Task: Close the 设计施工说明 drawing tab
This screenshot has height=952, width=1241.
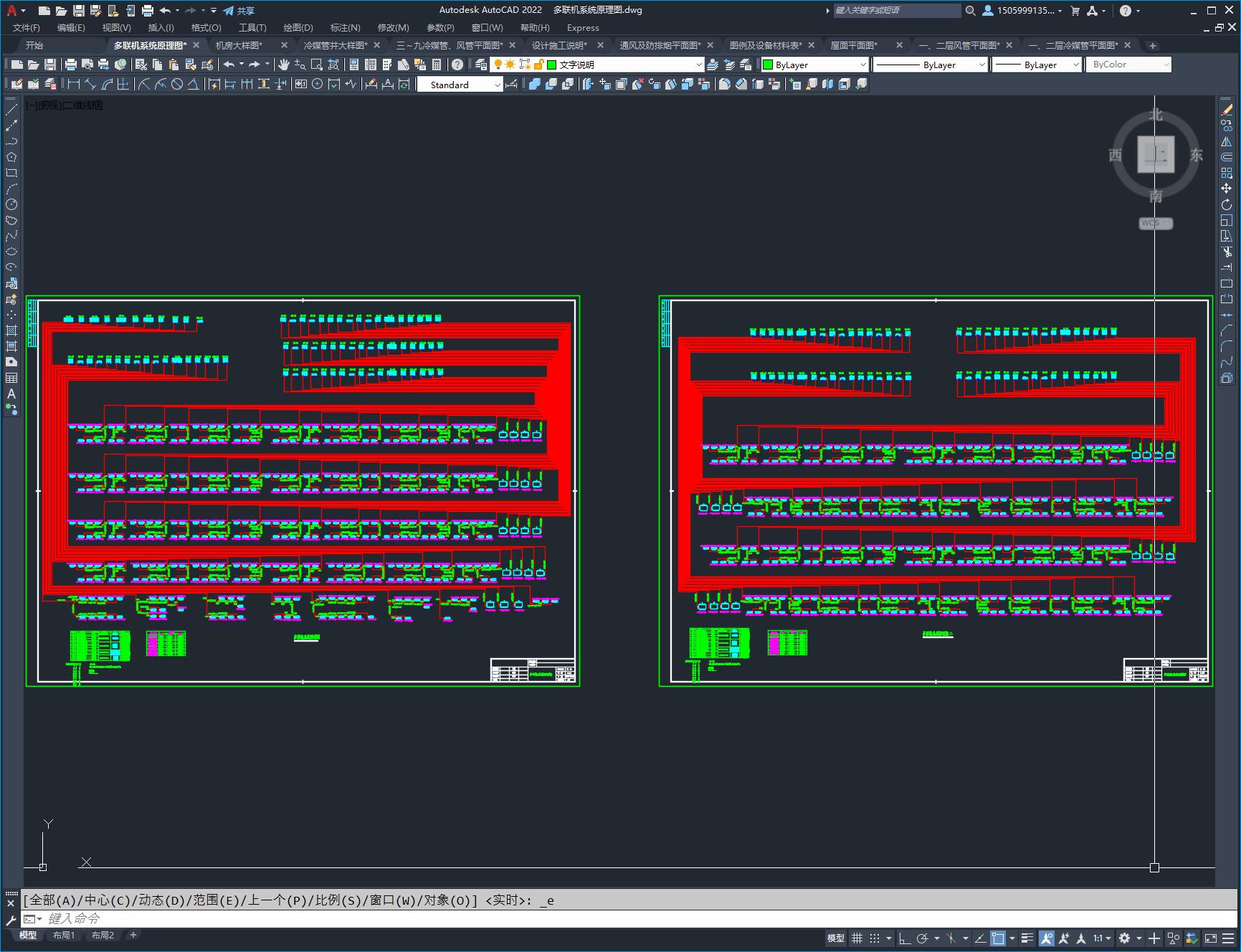Action: tap(601, 45)
